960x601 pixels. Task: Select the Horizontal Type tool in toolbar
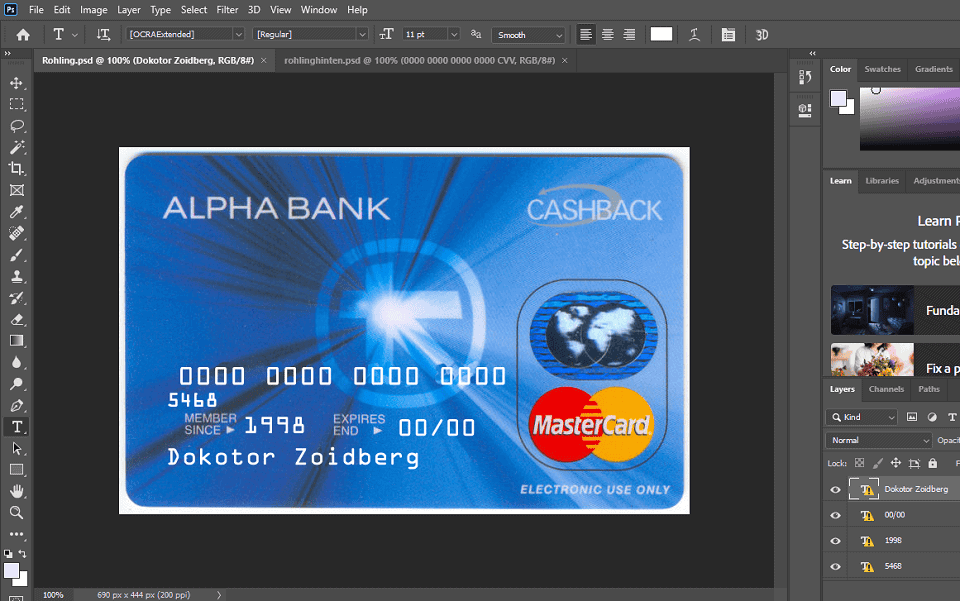click(17, 427)
